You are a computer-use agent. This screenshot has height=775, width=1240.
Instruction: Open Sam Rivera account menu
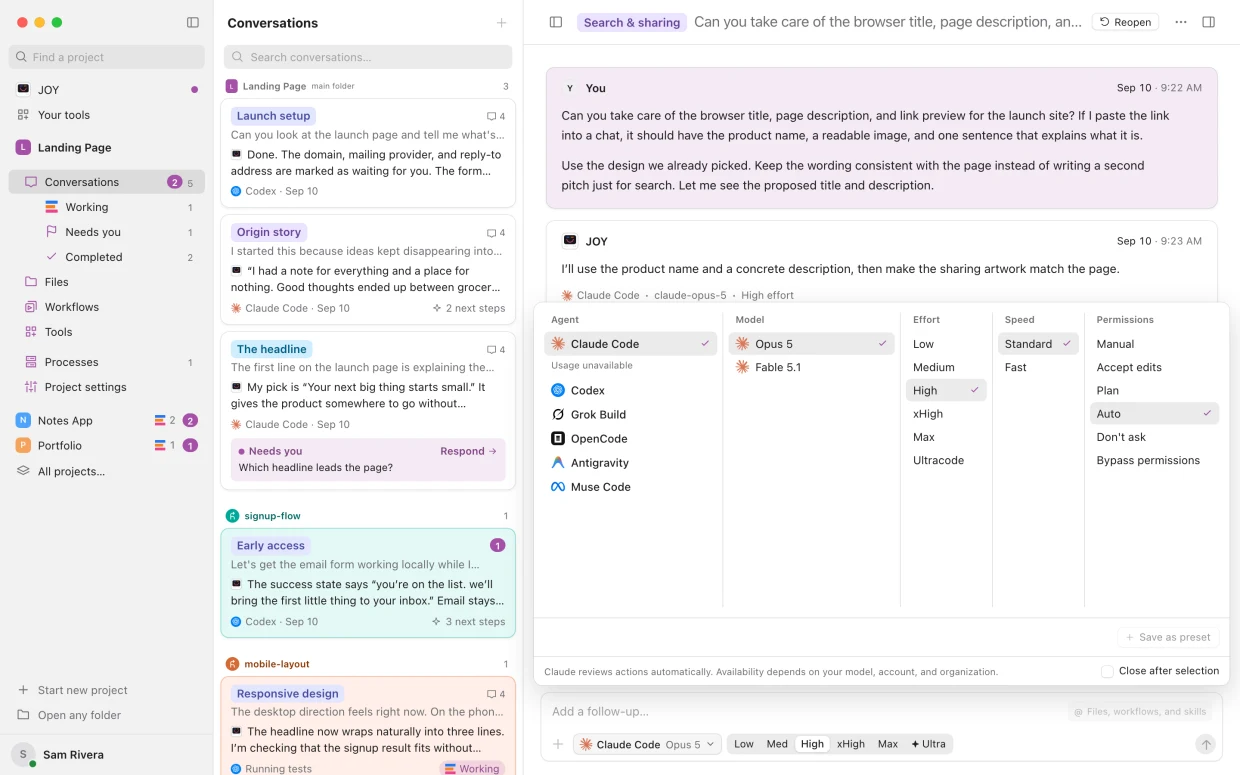pyautogui.click(x=106, y=755)
